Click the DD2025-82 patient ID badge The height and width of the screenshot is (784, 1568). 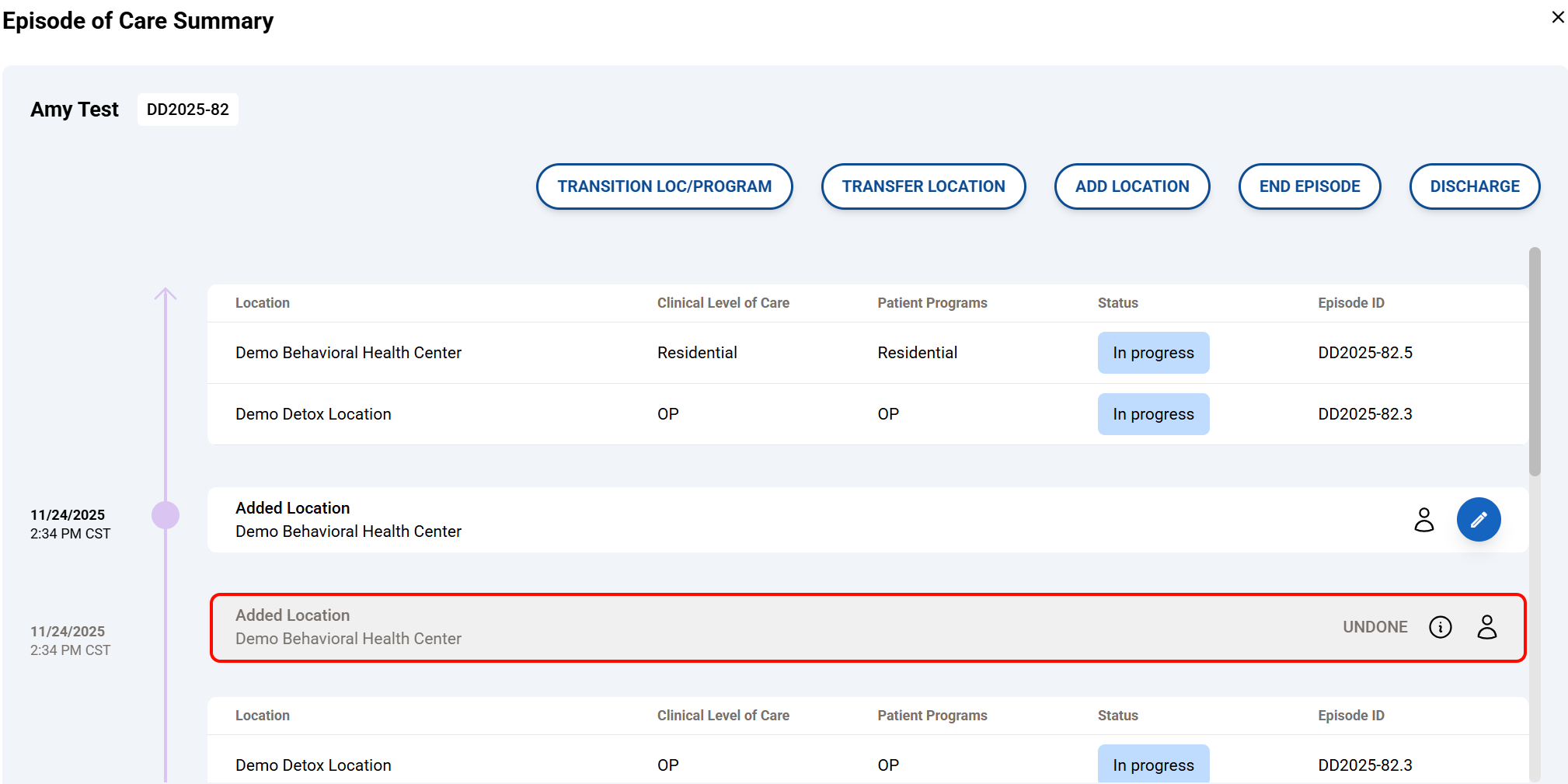coord(187,110)
